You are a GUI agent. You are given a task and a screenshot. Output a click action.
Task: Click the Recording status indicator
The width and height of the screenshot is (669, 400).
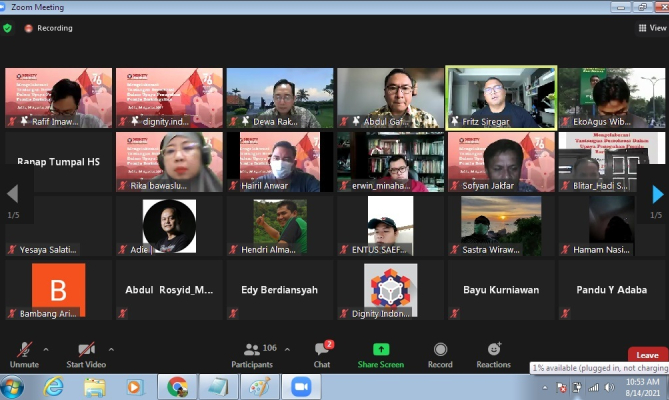coord(48,28)
